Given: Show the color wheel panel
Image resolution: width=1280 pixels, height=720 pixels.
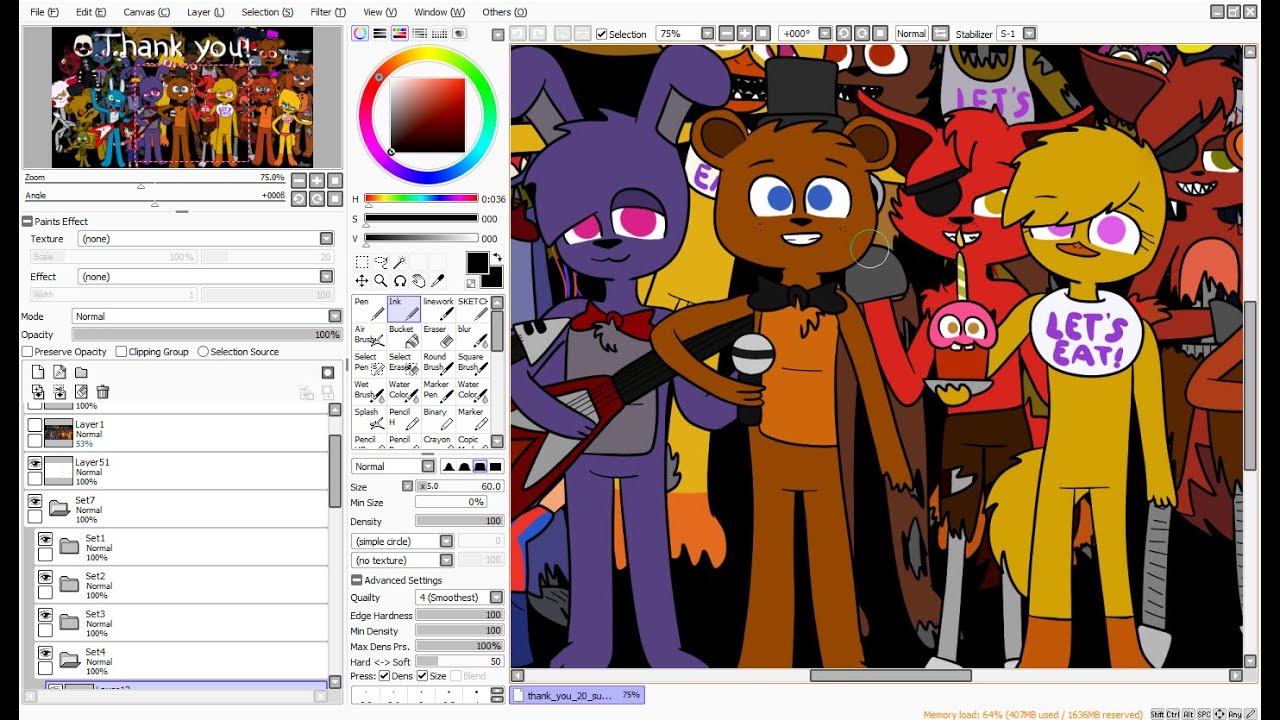Looking at the screenshot, I should (360, 34).
